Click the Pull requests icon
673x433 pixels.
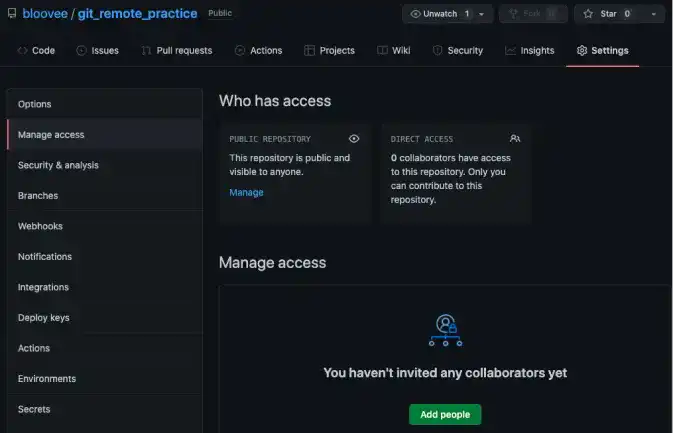click(x=146, y=51)
